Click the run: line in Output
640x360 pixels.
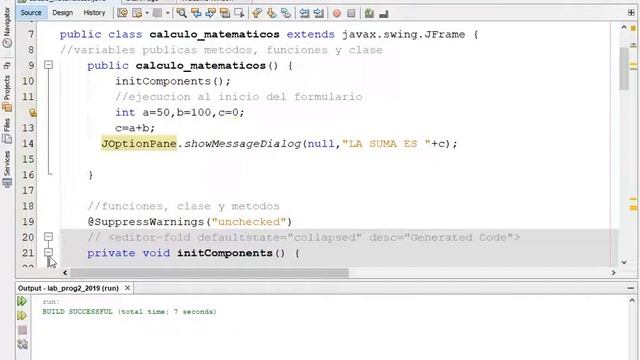[51, 302]
